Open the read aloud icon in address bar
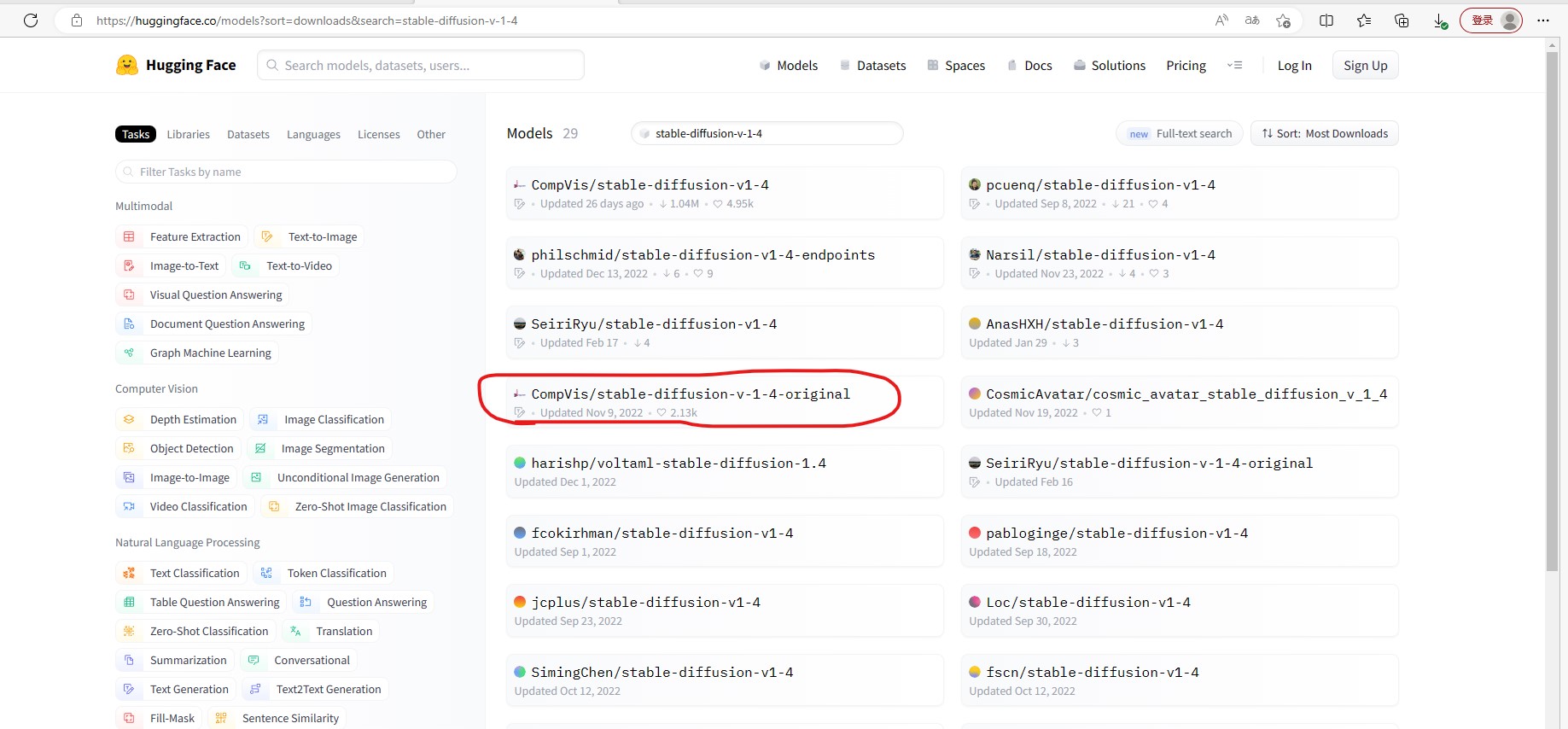This screenshot has width=1568, height=729. [1221, 20]
